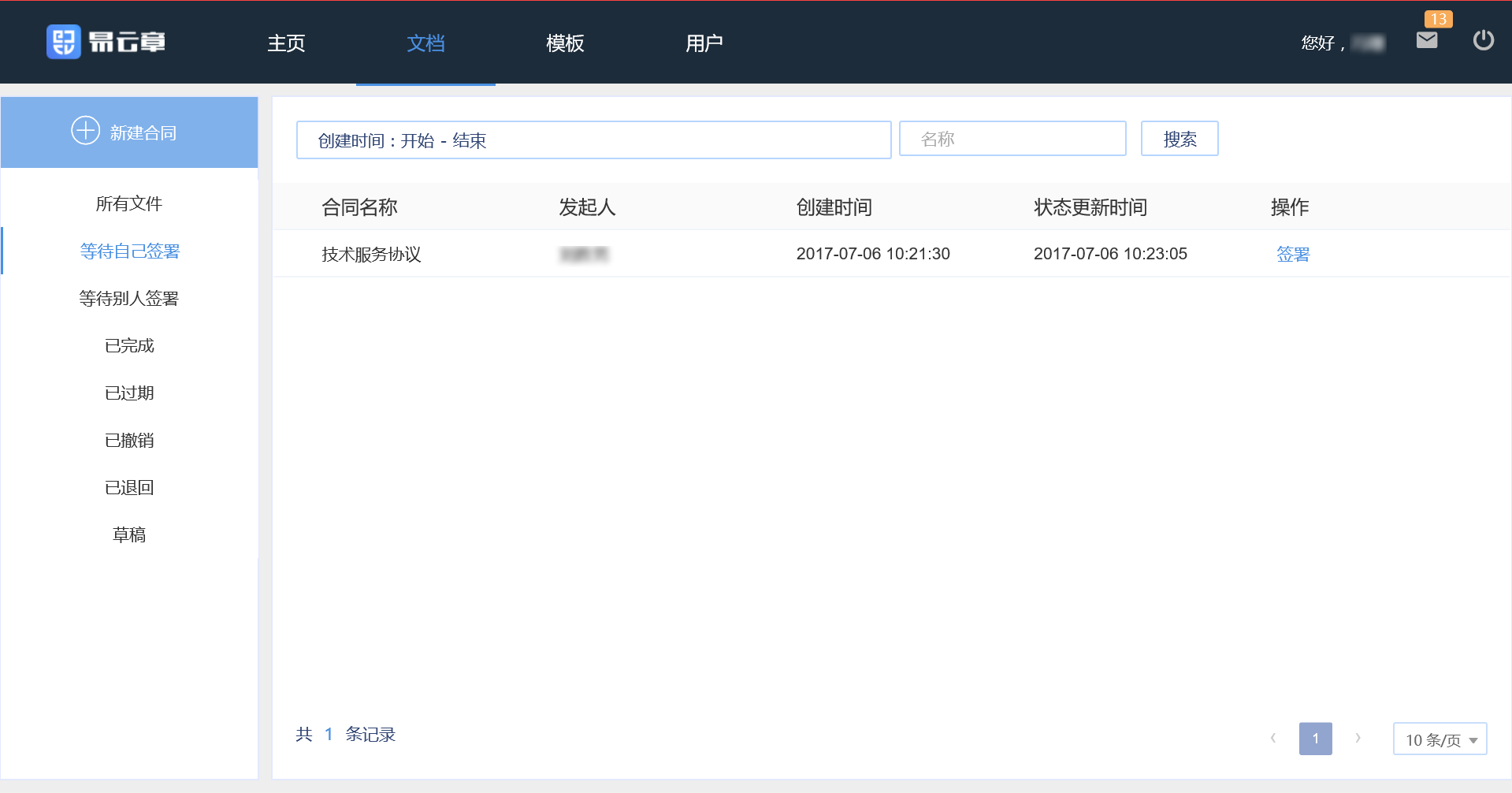Switch to the 模板 tab
Viewport: 1512px width, 793px height.
pos(565,43)
